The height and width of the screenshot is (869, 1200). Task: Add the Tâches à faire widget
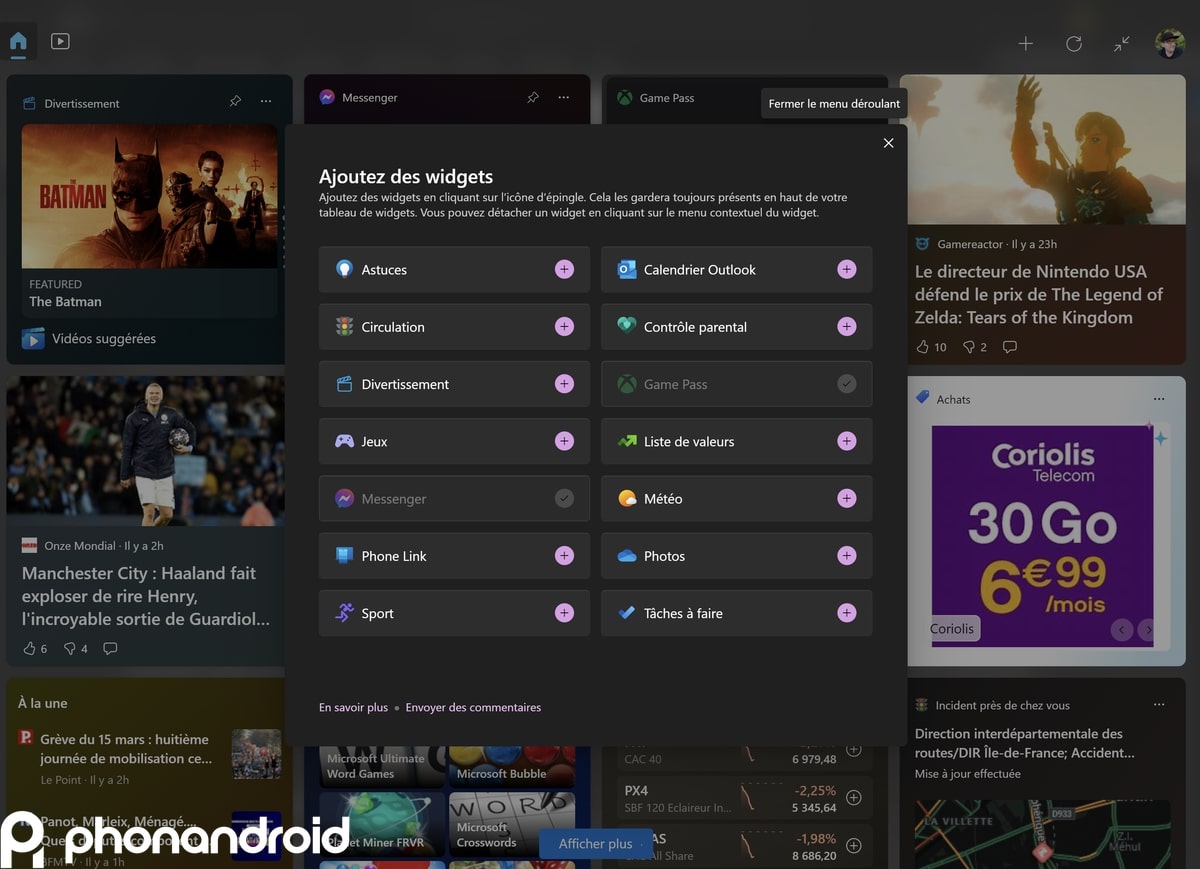click(847, 613)
